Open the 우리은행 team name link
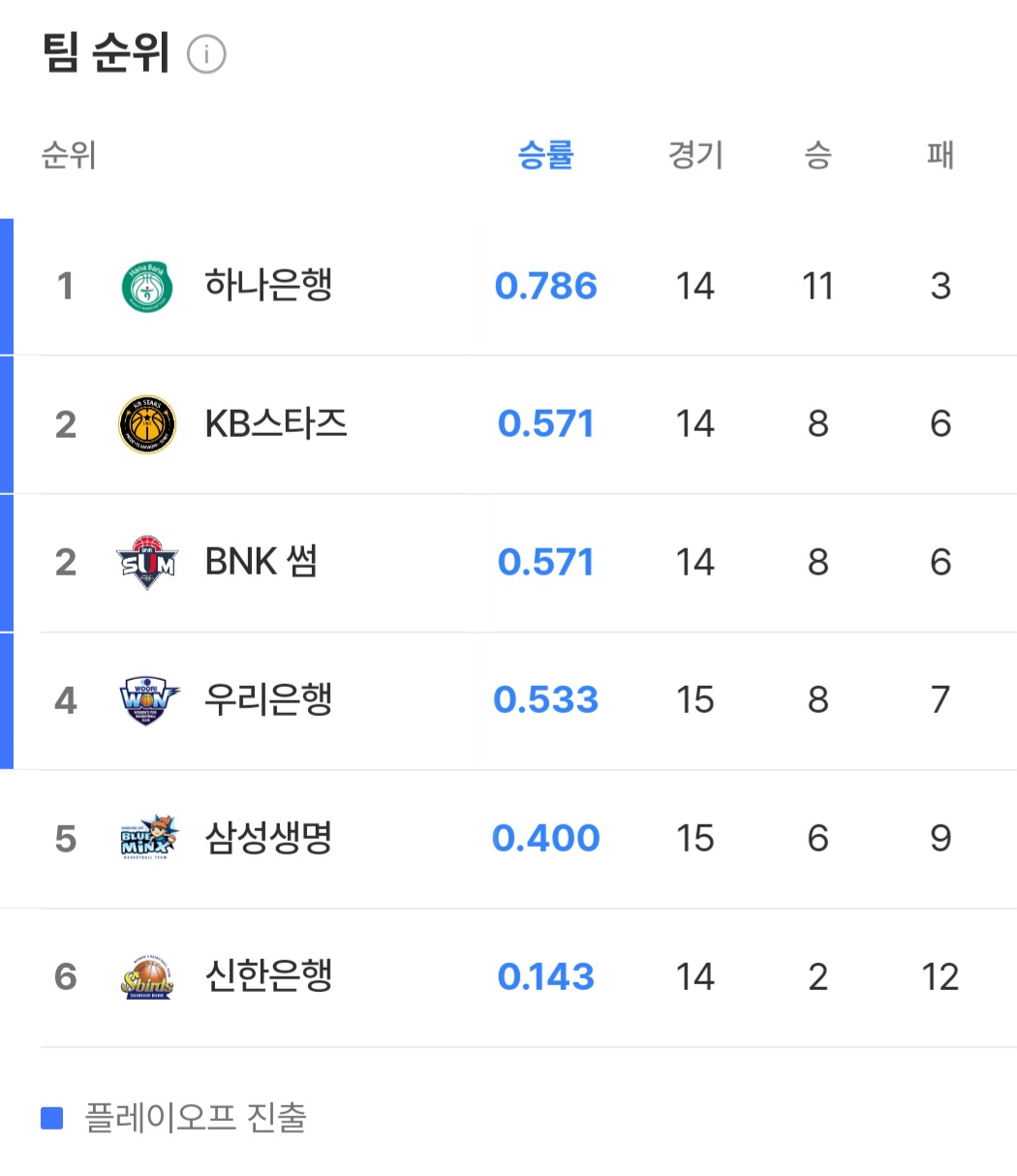Screen dimensions: 1017x1176 [268, 699]
